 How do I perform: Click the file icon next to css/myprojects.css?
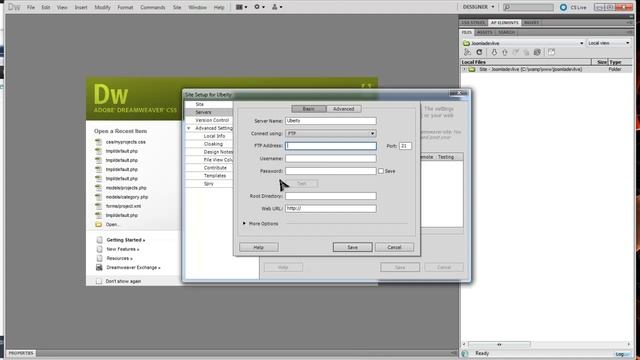[x=98, y=142]
